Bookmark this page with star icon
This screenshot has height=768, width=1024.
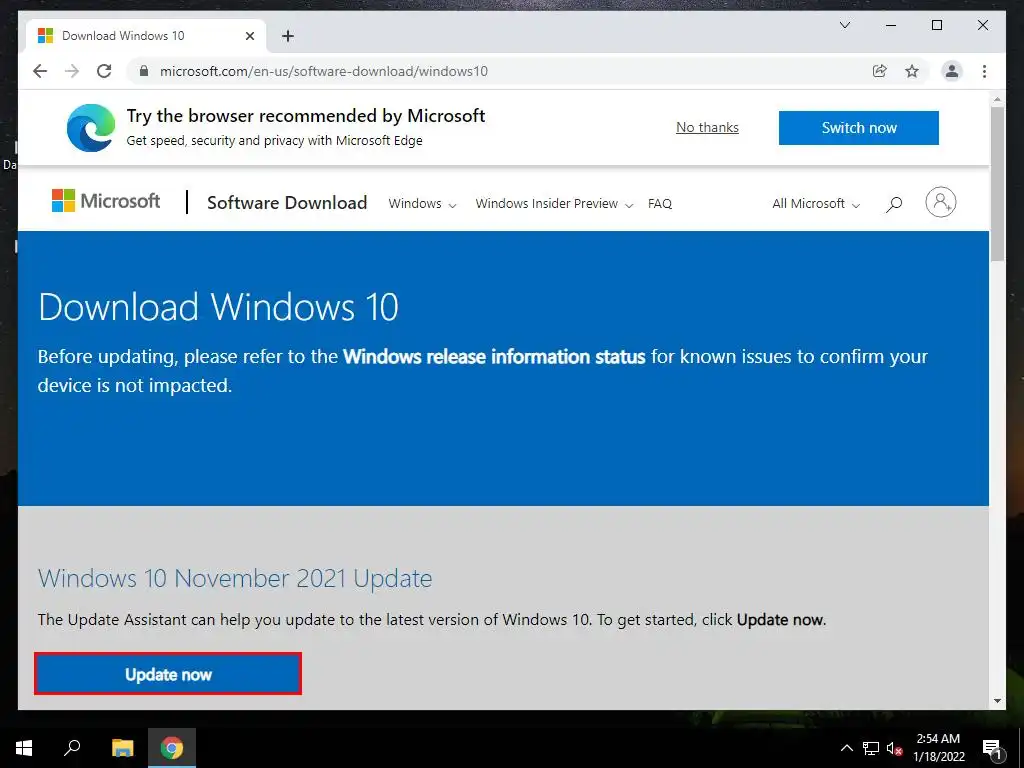pyautogui.click(x=912, y=71)
